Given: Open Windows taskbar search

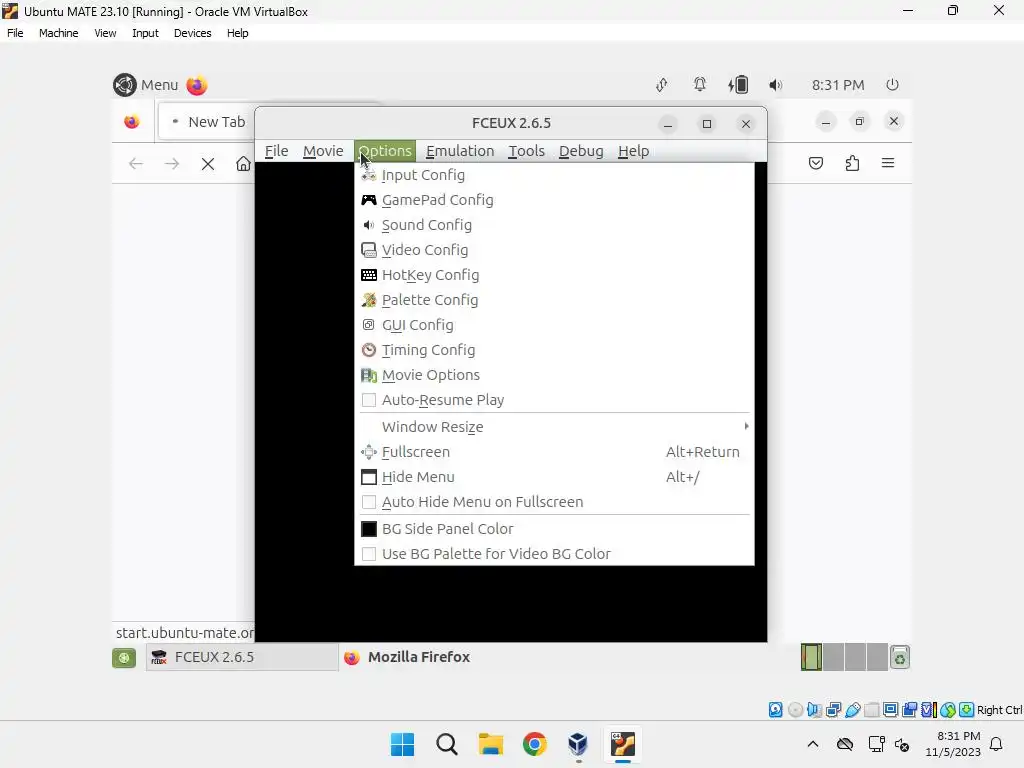Looking at the screenshot, I should coord(447,744).
